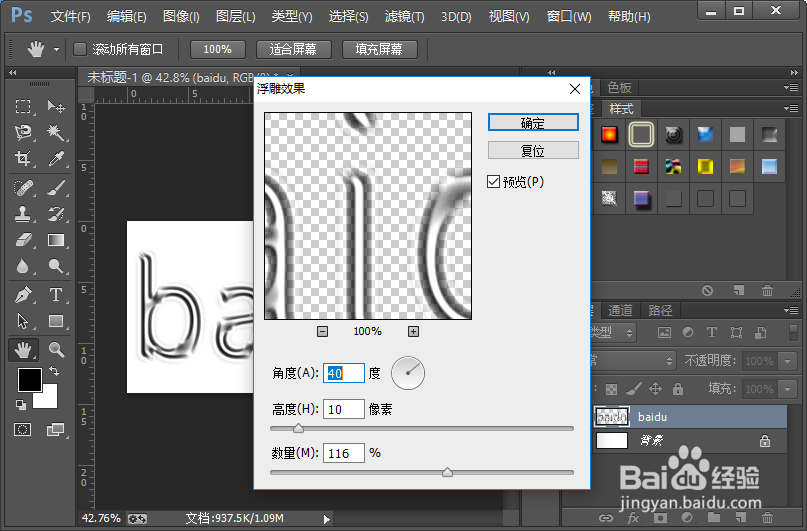This screenshot has width=807, height=531.
Task: Select the Eyedropper tool
Action: pyautogui.click(x=56, y=158)
